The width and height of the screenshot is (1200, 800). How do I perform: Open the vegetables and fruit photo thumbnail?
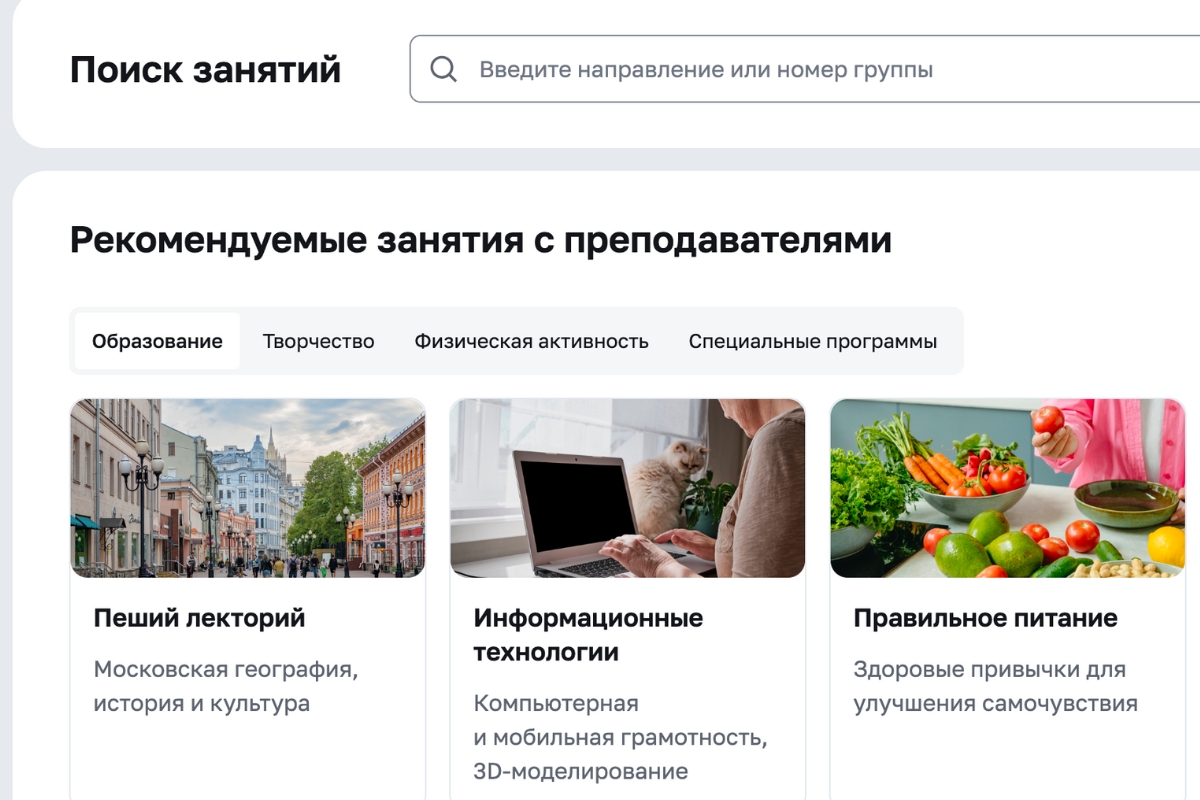(1007, 488)
